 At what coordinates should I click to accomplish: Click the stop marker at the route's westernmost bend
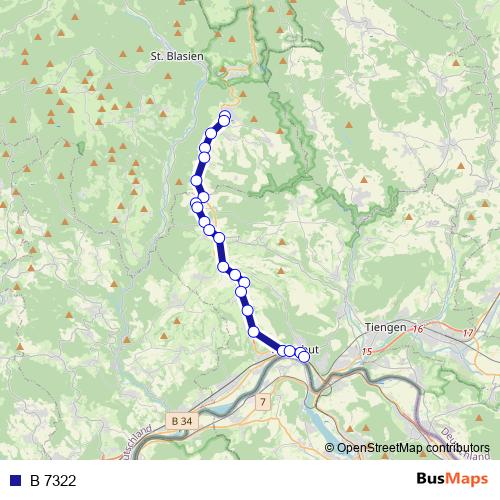pyautogui.click(x=196, y=181)
